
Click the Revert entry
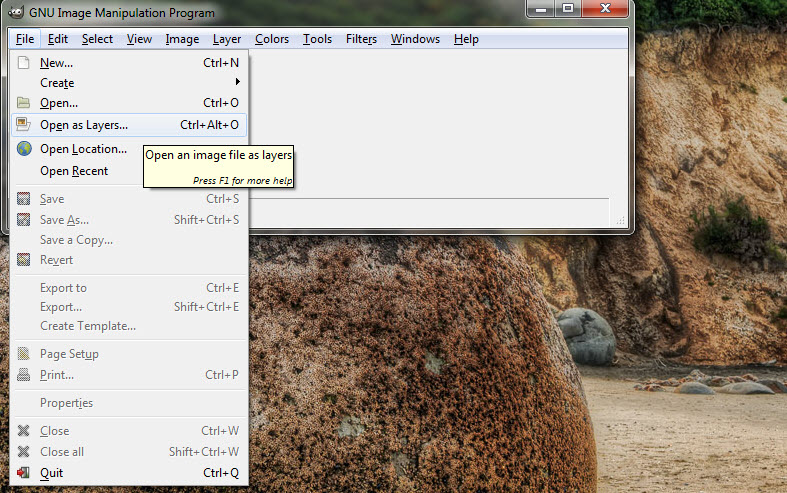[x=129, y=260]
